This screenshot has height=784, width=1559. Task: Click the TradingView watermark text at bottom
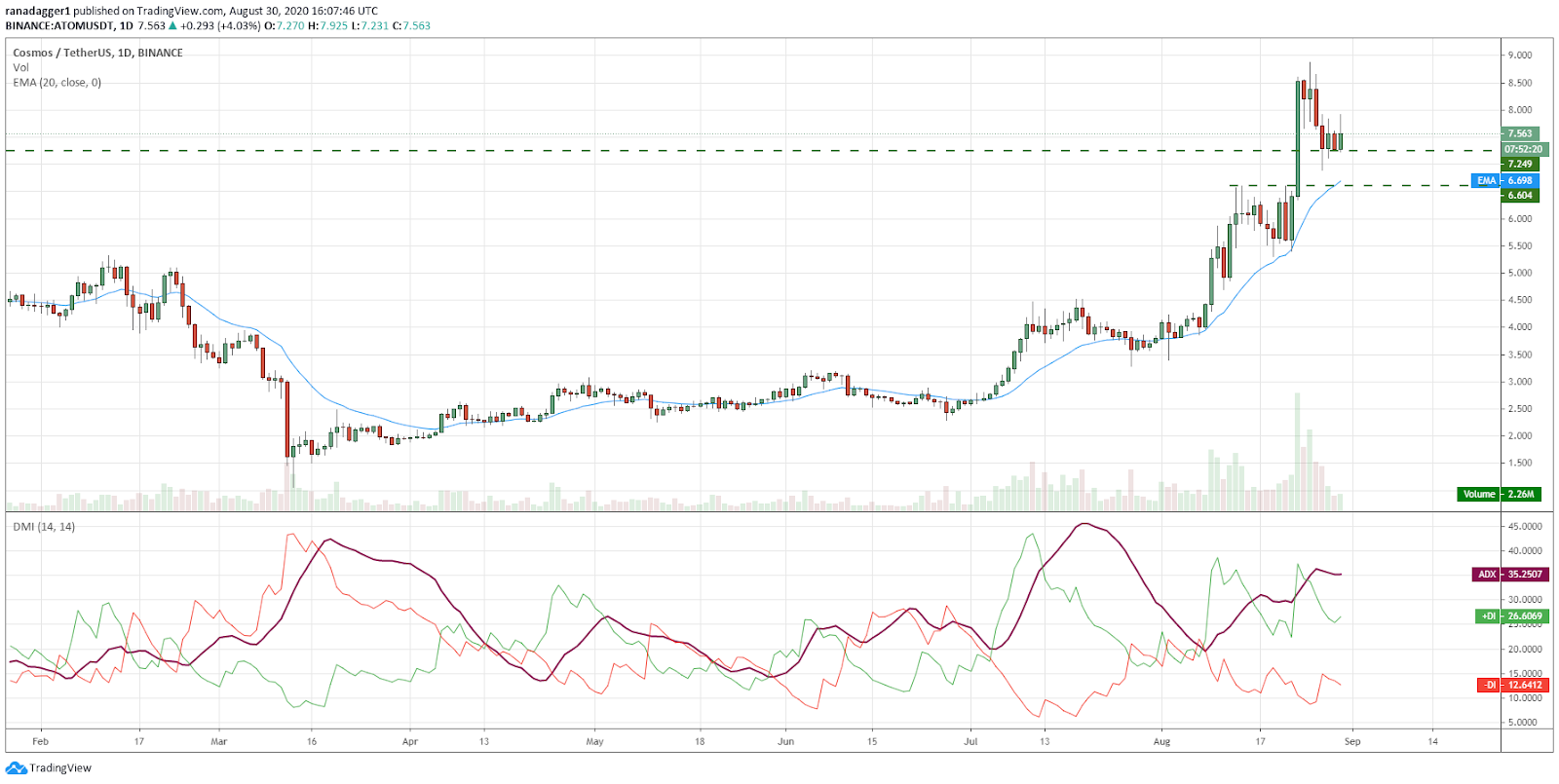click(60, 768)
